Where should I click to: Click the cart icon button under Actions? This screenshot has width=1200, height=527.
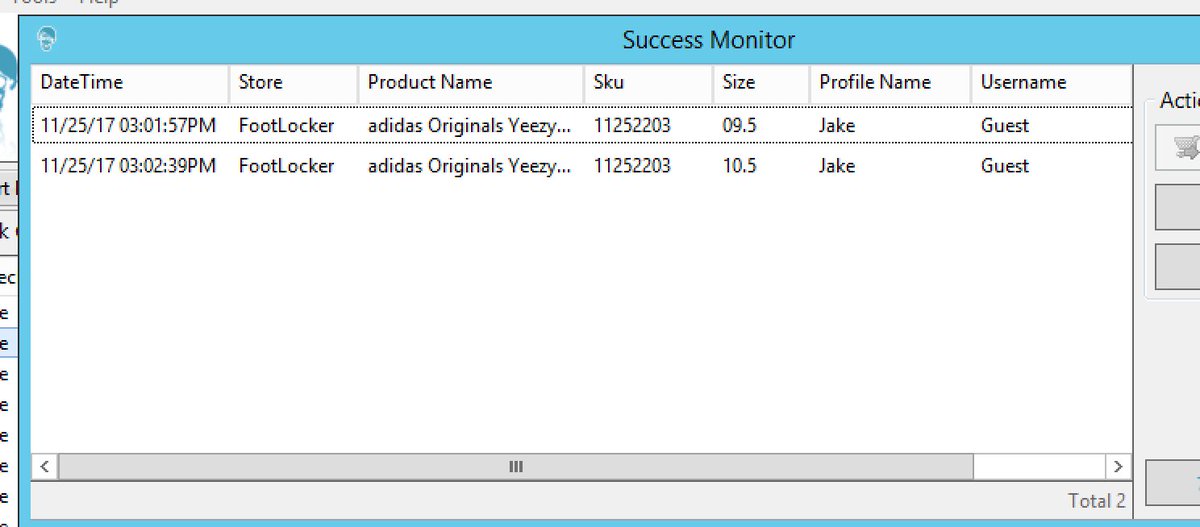coord(1178,147)
